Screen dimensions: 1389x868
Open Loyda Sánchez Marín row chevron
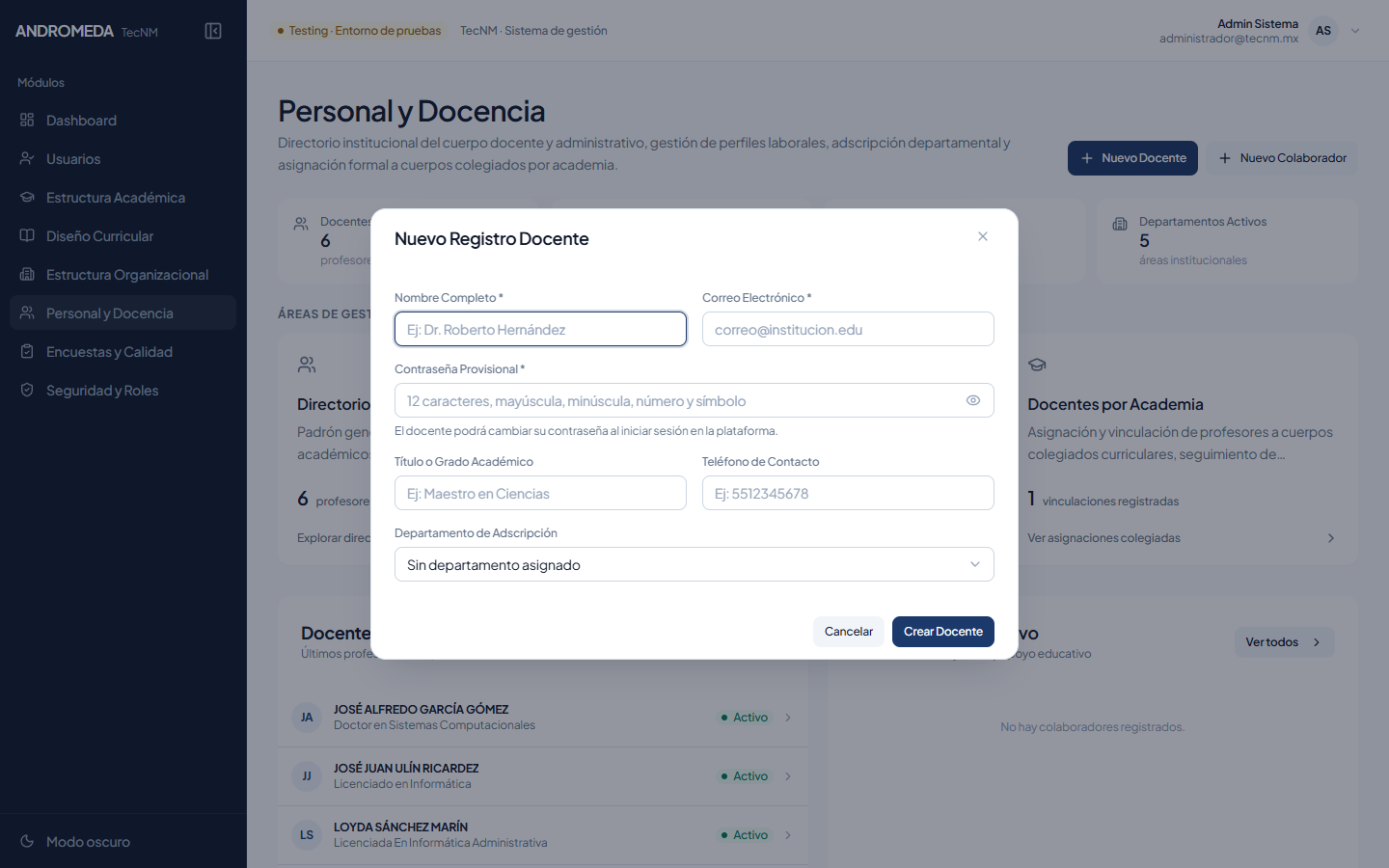[788, 835]
